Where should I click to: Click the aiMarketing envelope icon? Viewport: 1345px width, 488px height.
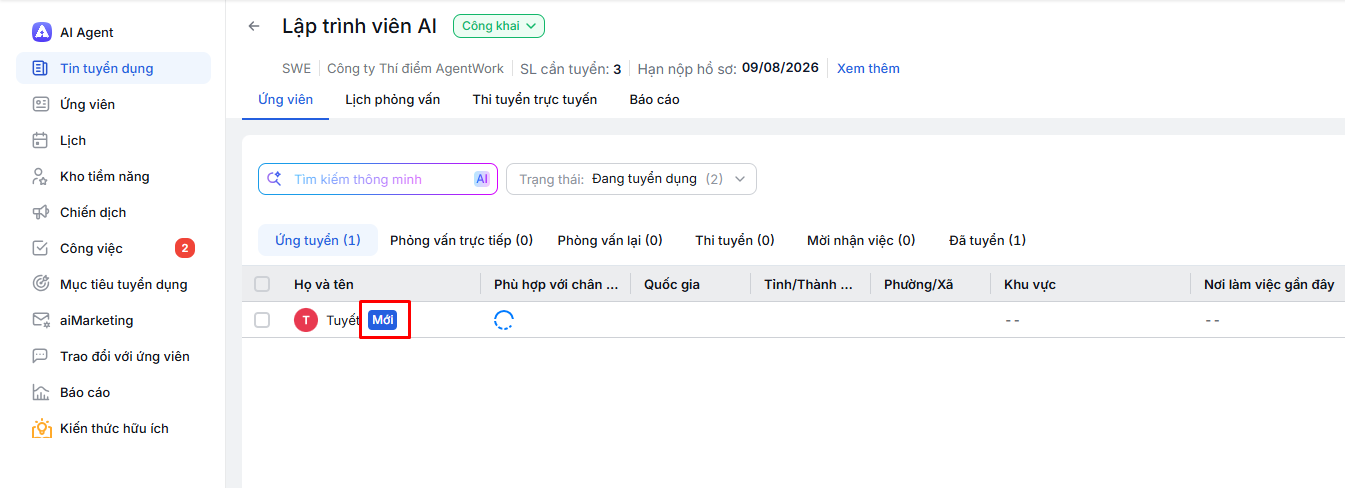(41, 320)
